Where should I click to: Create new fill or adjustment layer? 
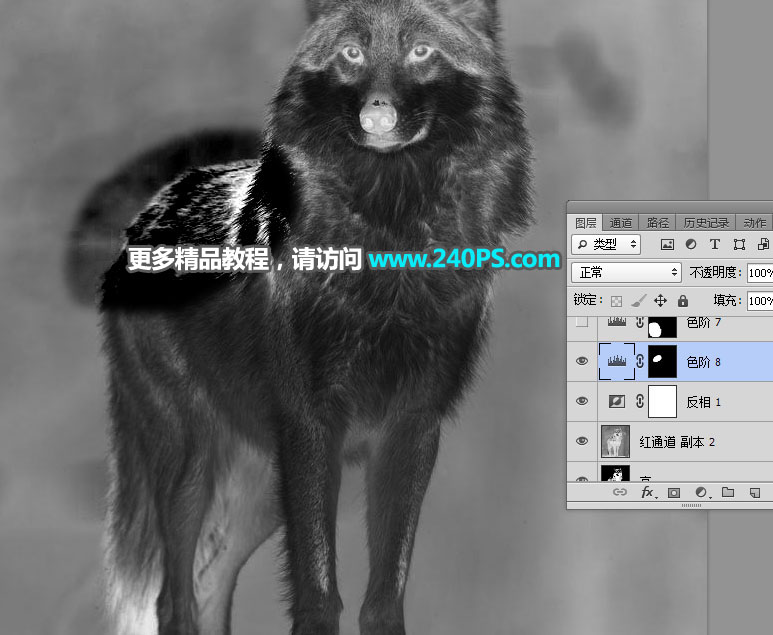click(701, 492)
